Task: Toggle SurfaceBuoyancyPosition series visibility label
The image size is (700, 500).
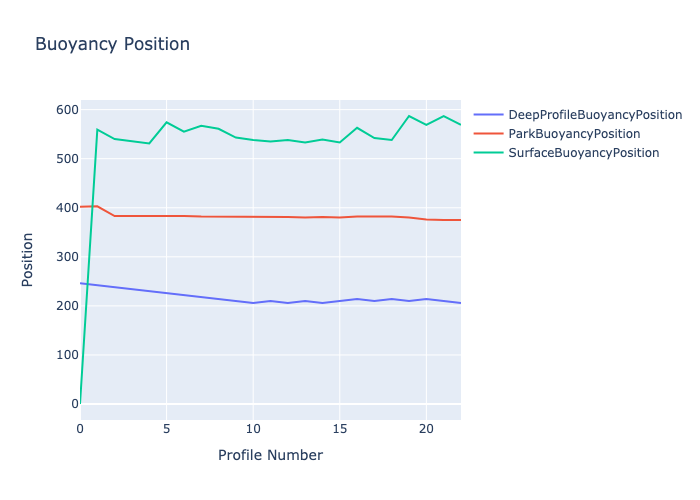Action: pos(583,153)
